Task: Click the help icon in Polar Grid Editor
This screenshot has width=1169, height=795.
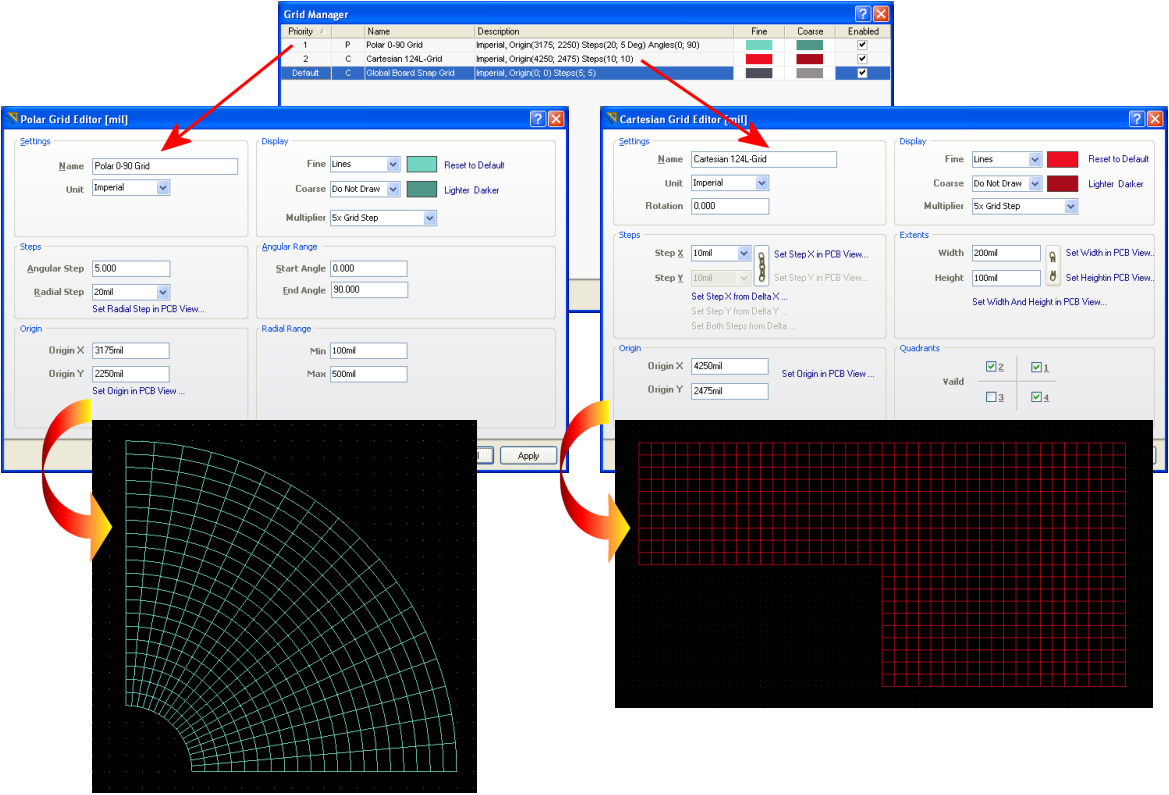Action: (x=538, y=118)
